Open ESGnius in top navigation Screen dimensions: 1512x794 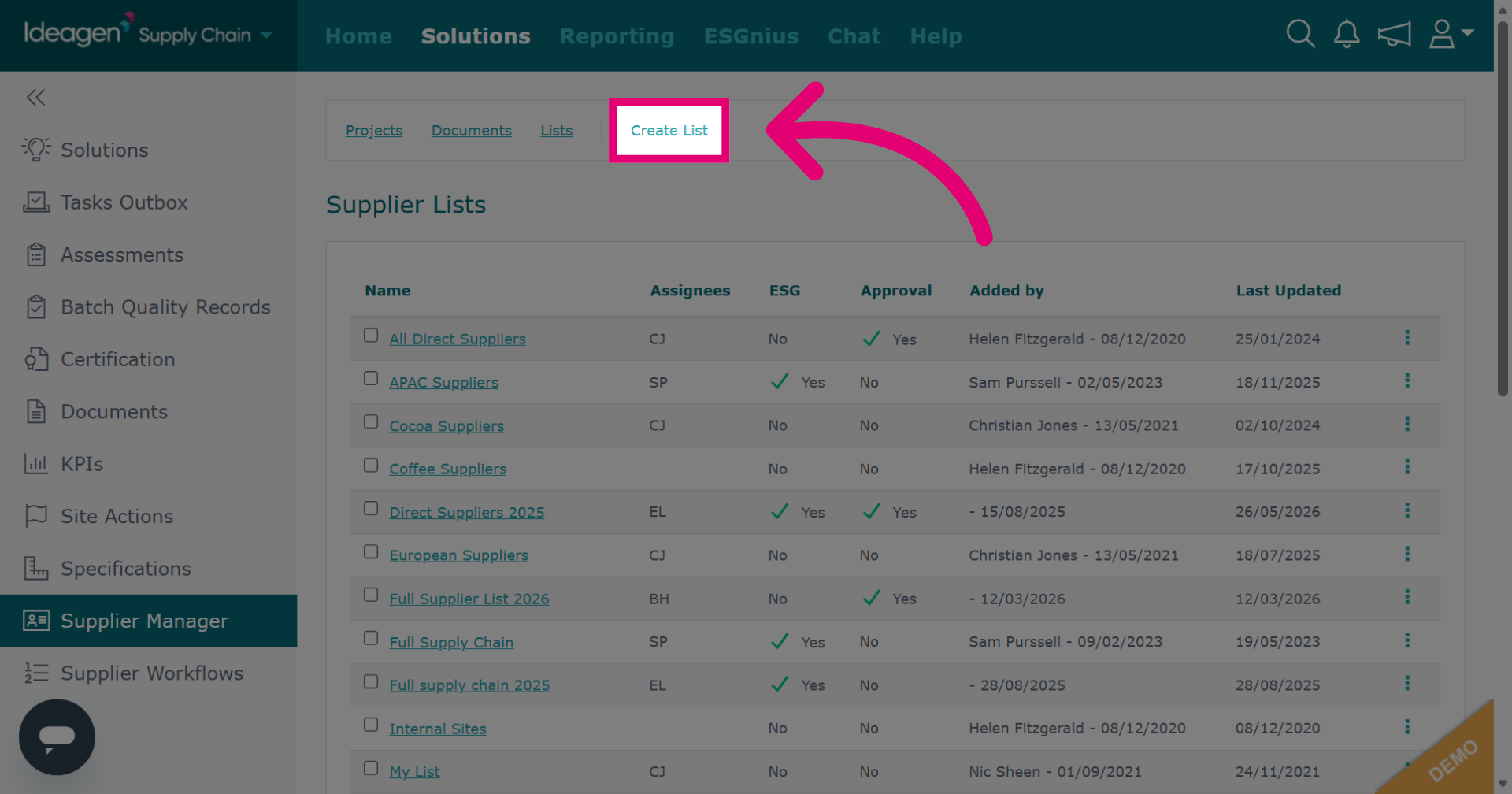pos(751,36)
